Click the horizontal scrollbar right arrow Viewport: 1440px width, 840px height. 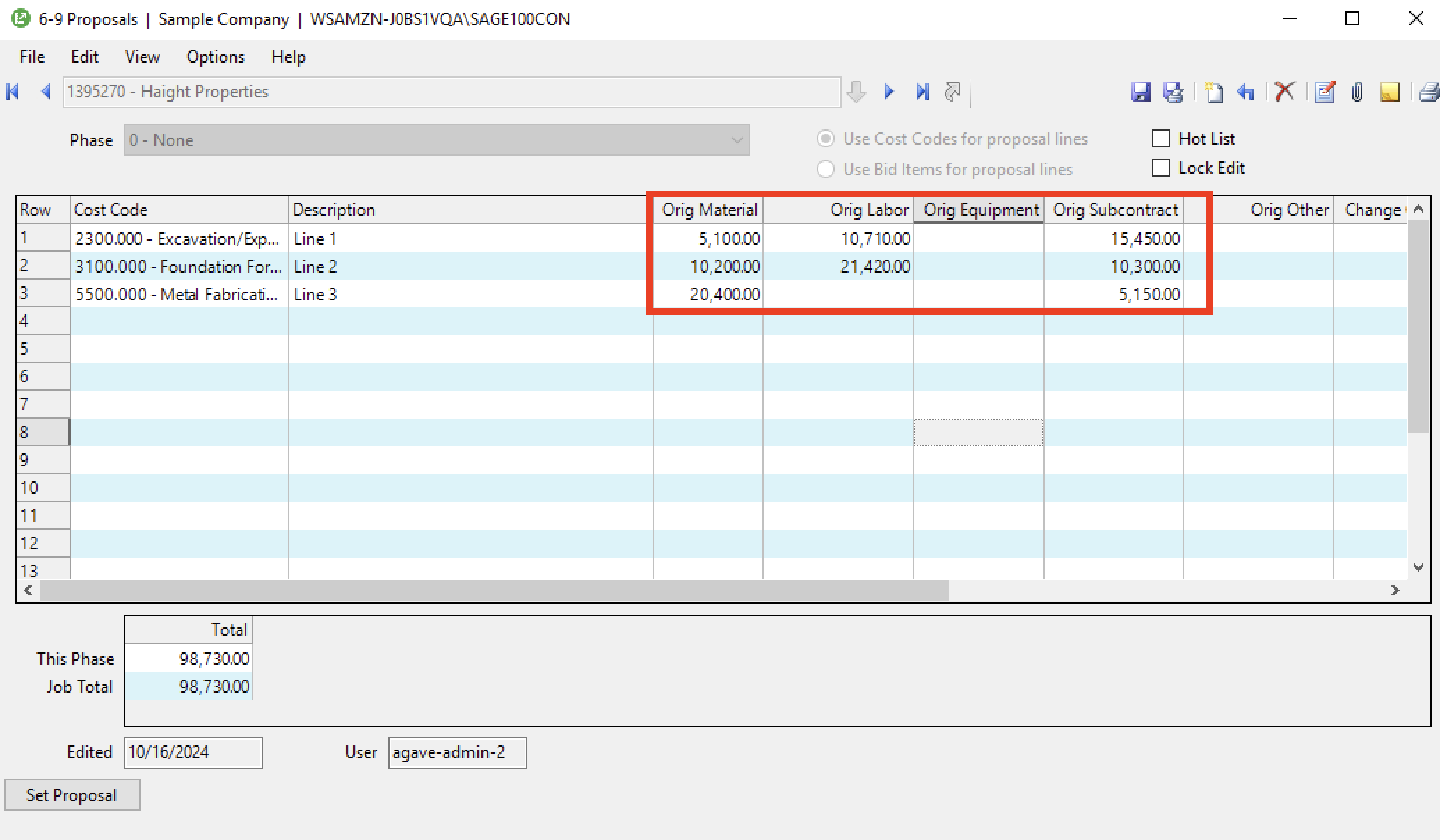point(1395,590)
